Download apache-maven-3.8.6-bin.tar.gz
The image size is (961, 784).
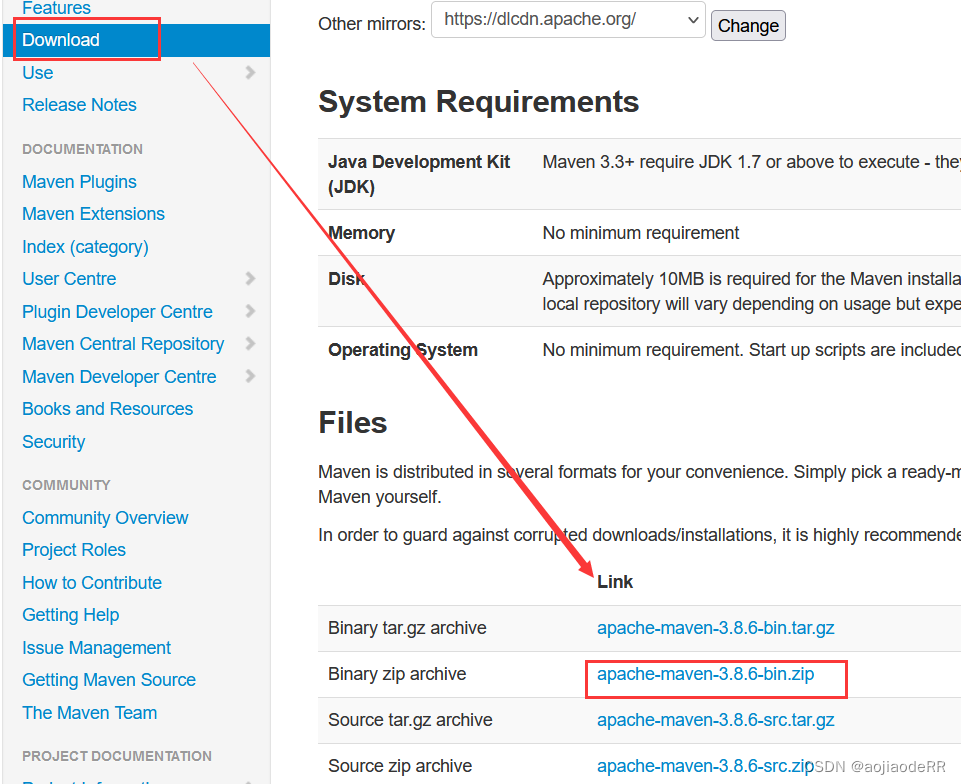(715, 628)
